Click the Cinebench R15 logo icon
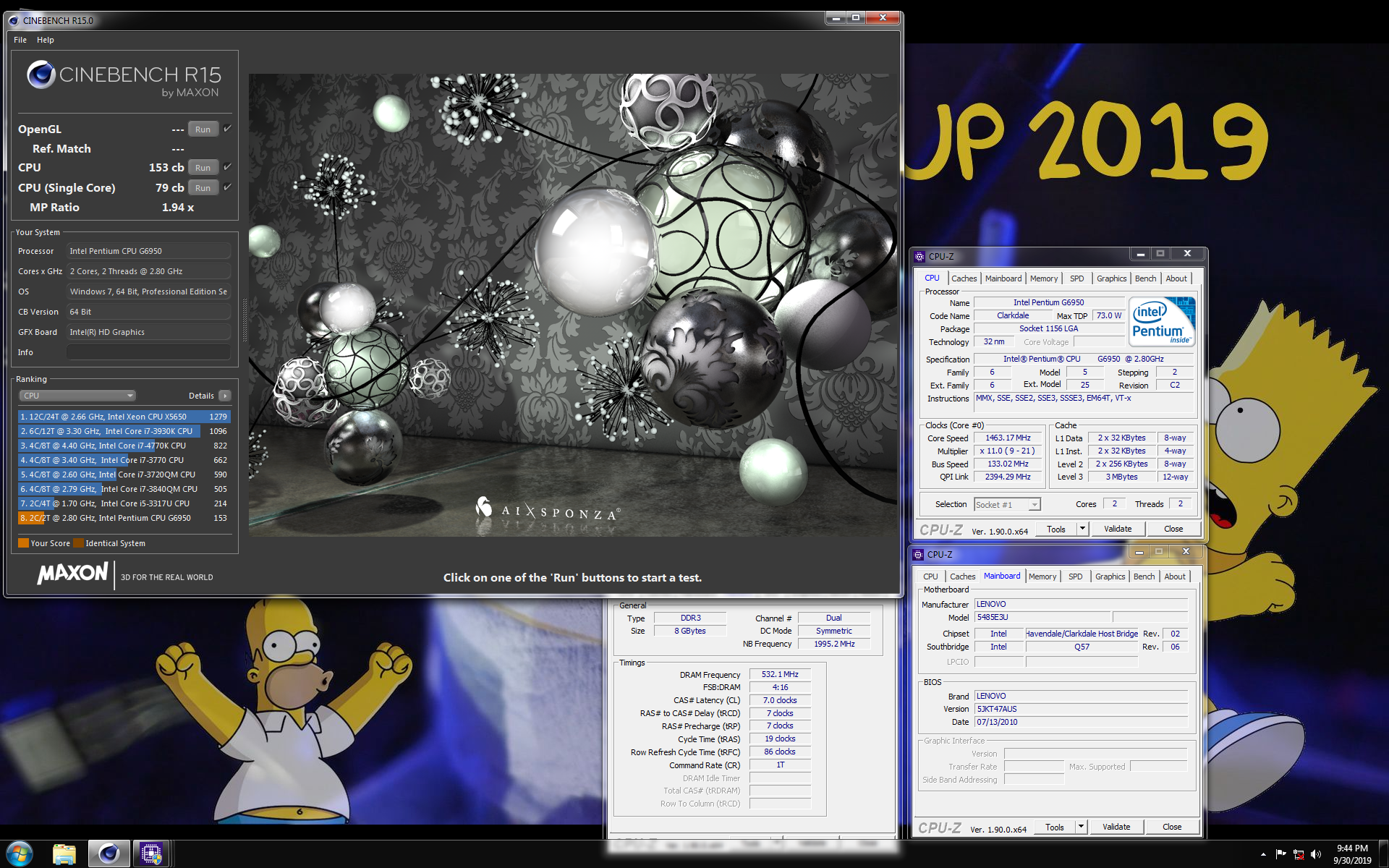1389x868 pixels. (x=41, y=75)
